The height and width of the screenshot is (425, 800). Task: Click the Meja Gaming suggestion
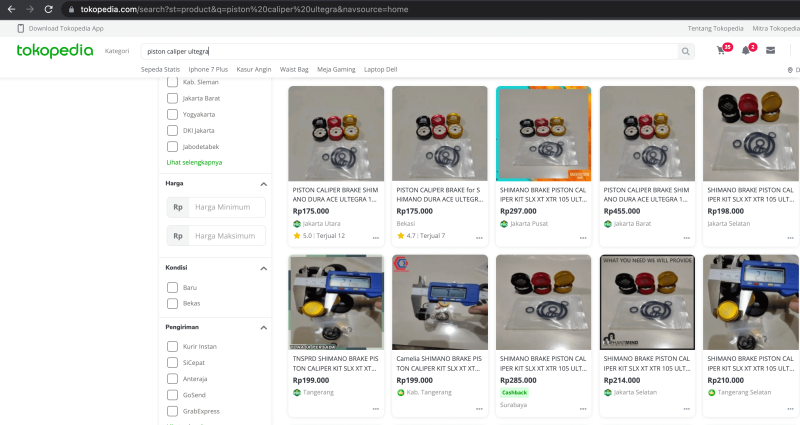coord(336,69)
